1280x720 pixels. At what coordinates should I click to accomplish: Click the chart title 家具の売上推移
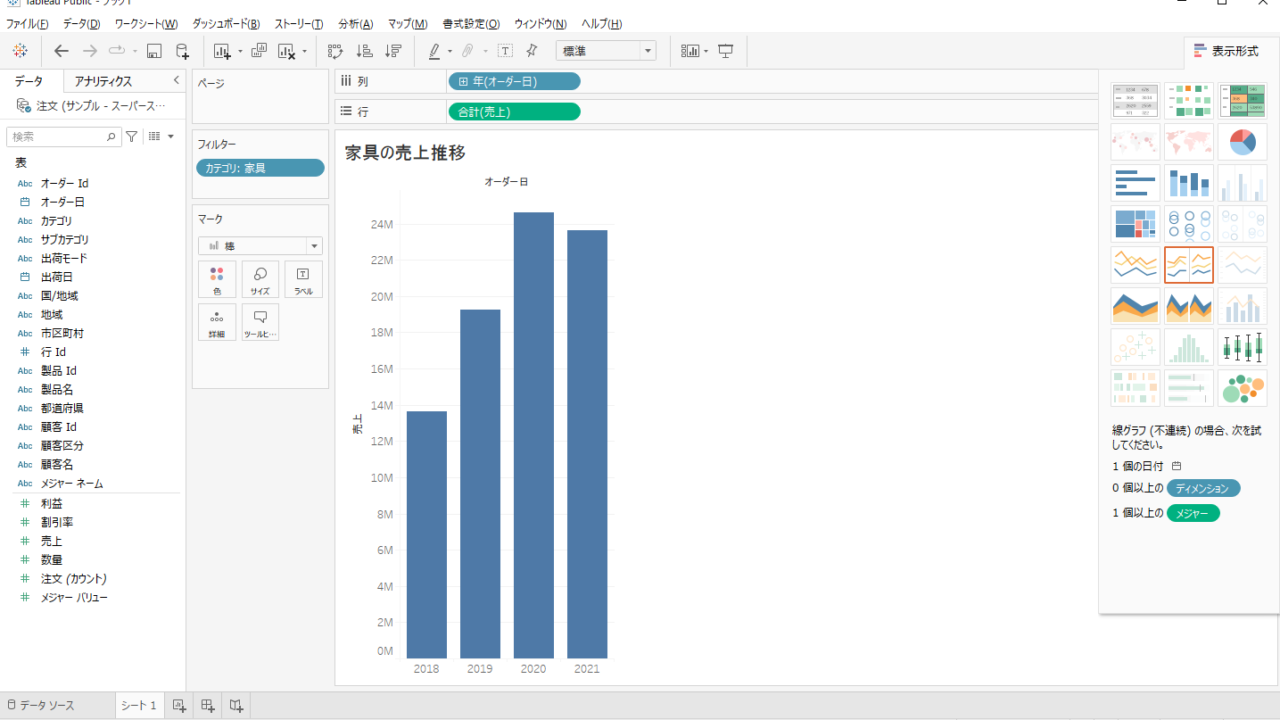[x=405, y=153]
